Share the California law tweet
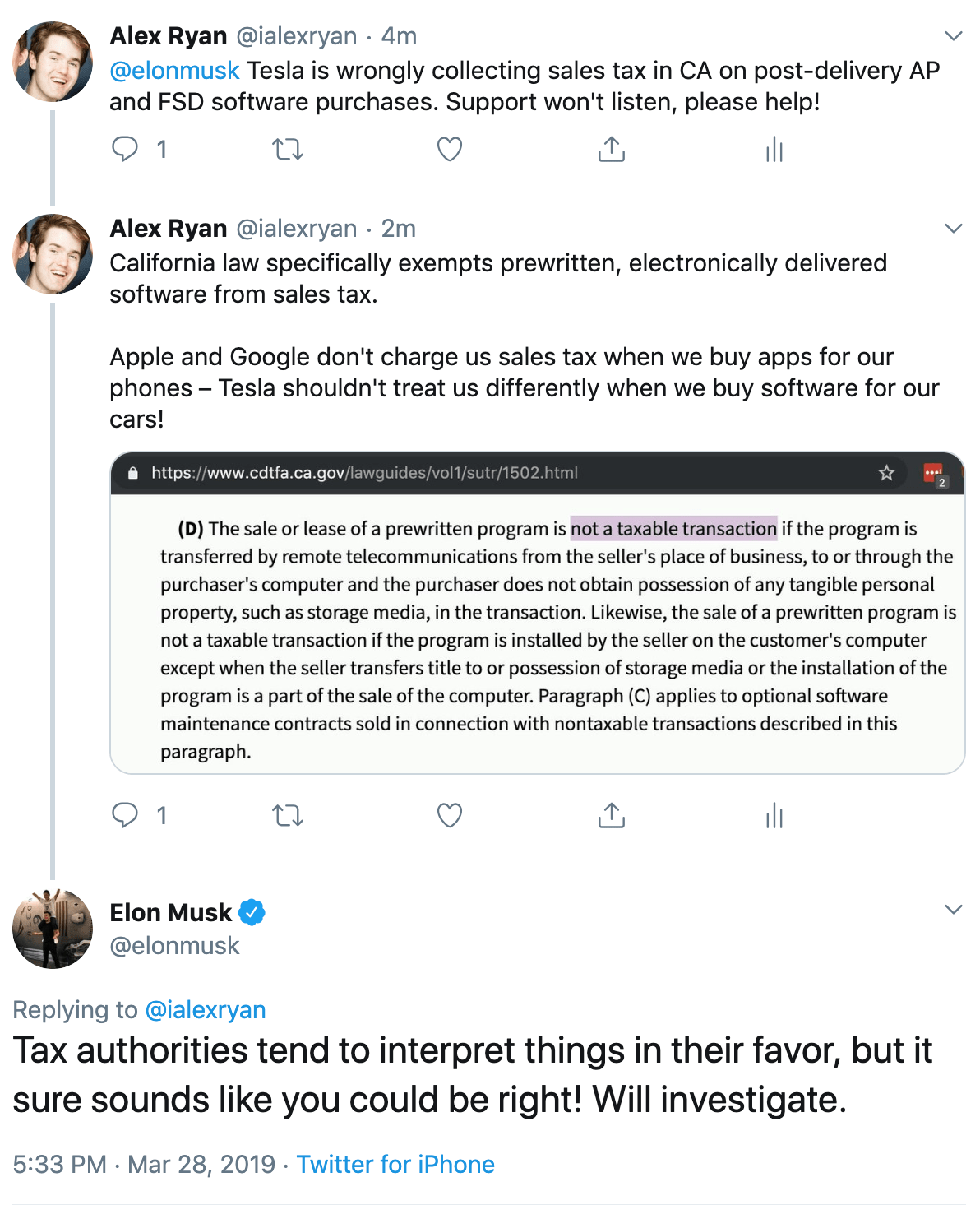The height and width of the screenshot is (1205, 980). pyautogui.click(x=611, y=815)
